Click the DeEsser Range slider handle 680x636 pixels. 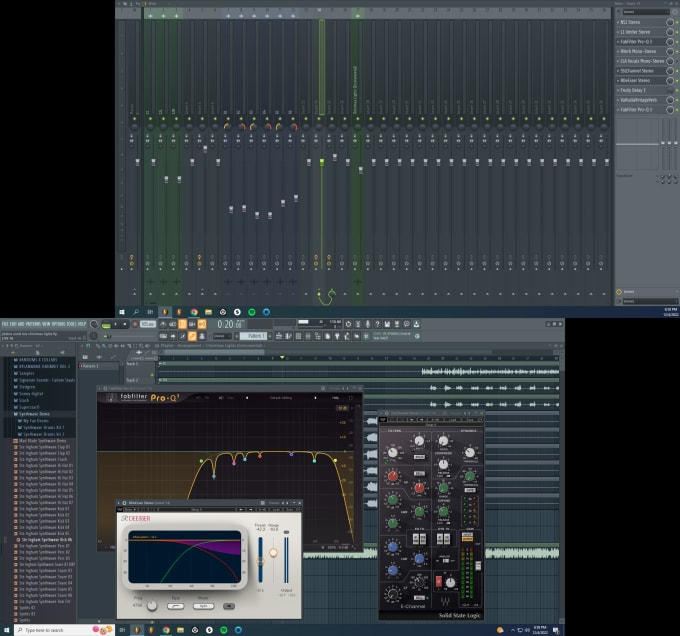(x=273, y=552)
